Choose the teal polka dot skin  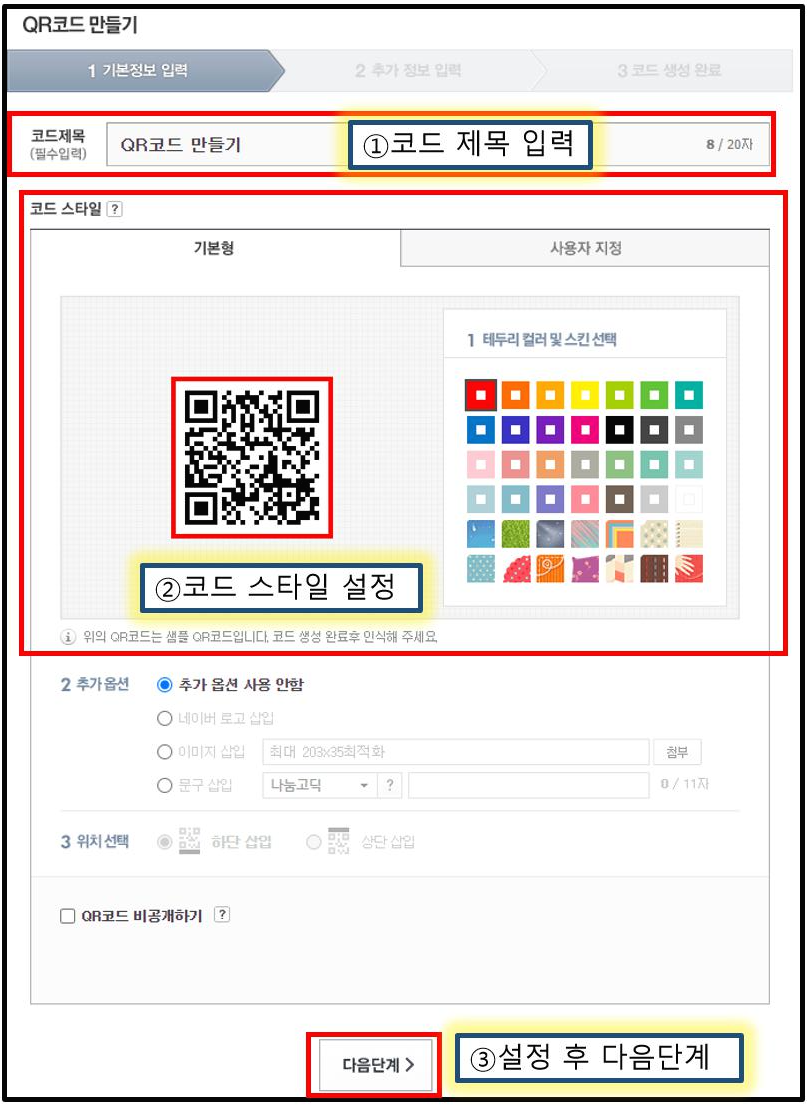(480, 569)
